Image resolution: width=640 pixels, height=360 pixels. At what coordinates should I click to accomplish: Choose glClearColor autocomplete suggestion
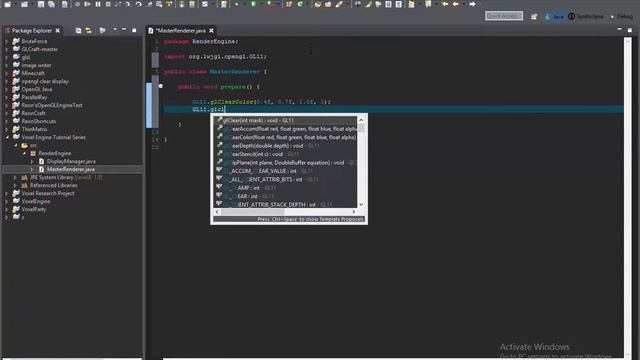[286, 138]
